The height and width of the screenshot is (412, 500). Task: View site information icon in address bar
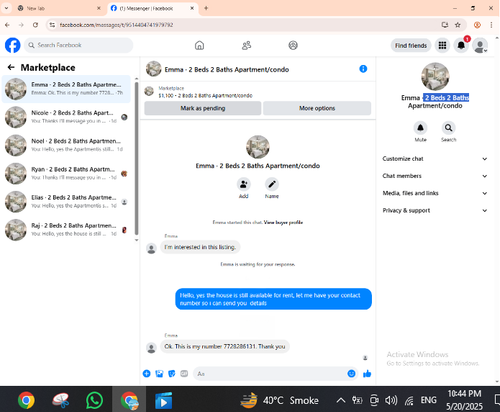[x=52, y=25]
